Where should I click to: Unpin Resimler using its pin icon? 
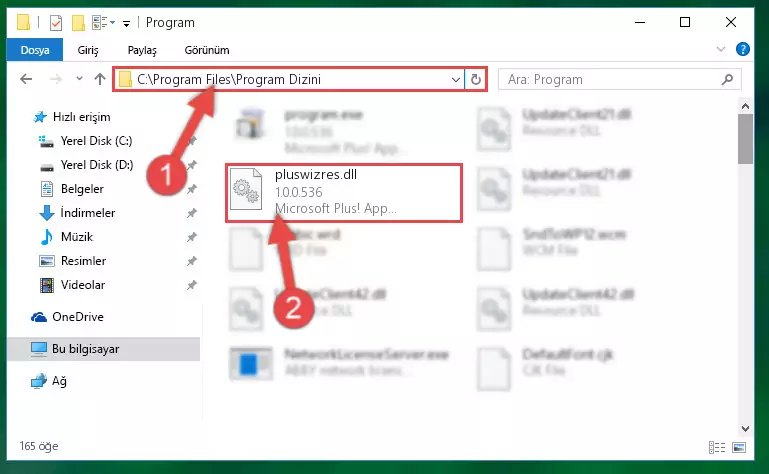[x=192, y=261]
